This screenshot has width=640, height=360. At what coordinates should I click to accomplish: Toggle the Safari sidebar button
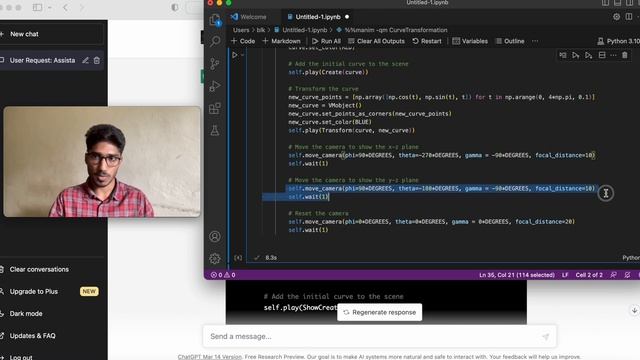point(37,7)
